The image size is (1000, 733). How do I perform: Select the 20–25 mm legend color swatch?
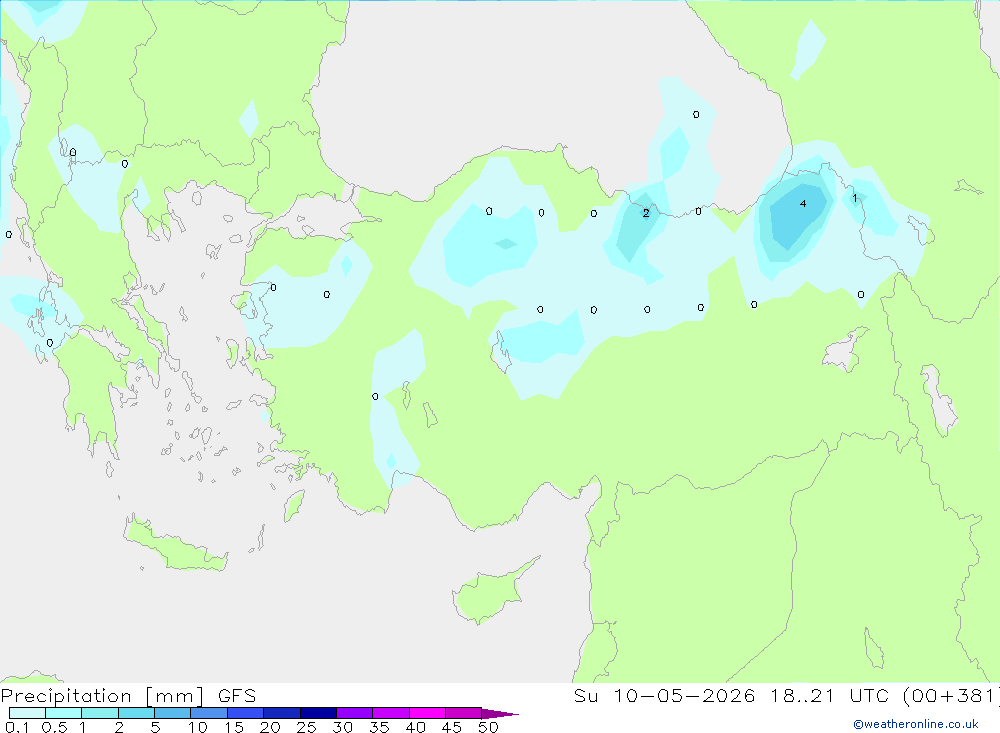click(282, 713)
